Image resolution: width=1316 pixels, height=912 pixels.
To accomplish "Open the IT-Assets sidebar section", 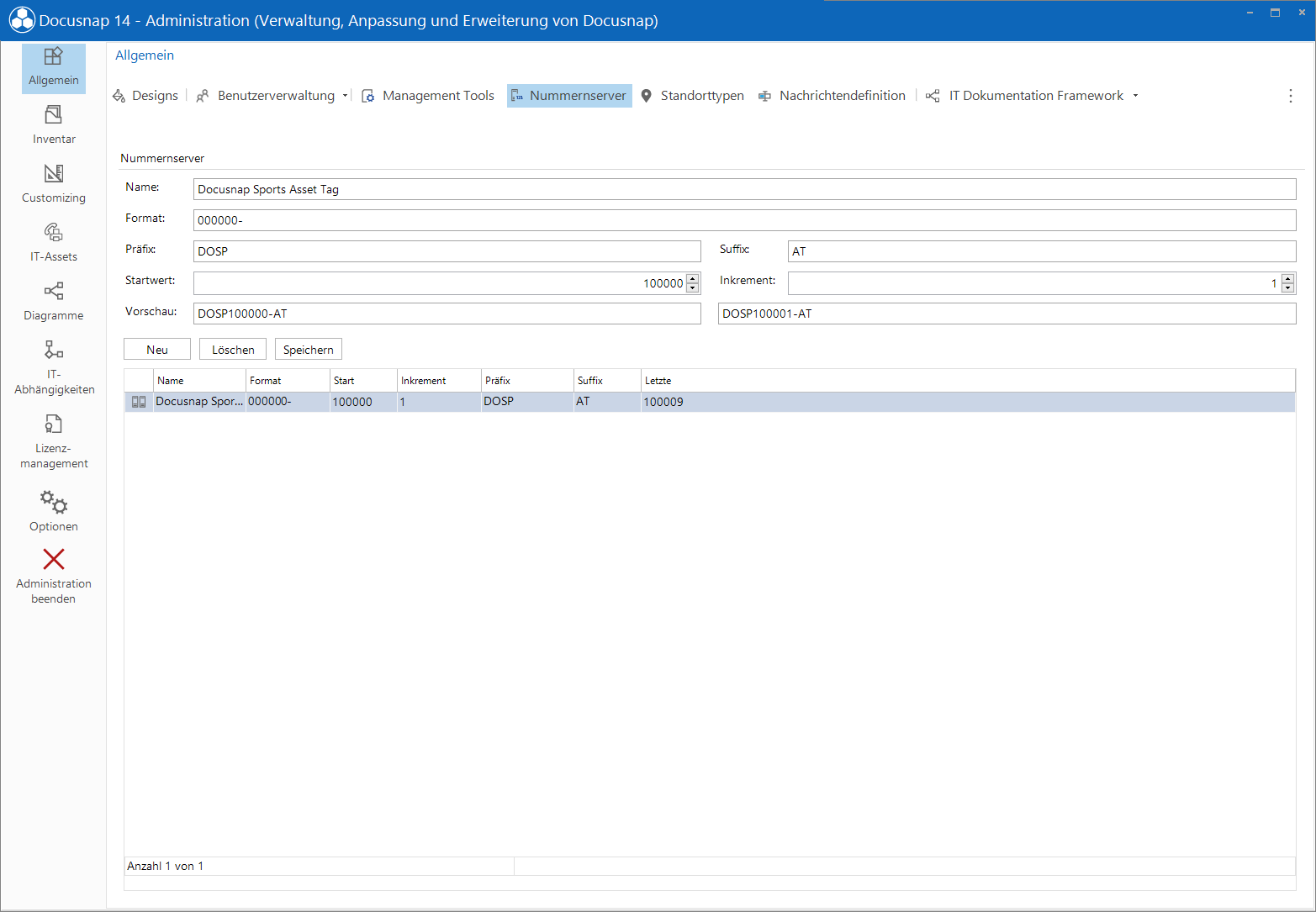I will point(54,243).
